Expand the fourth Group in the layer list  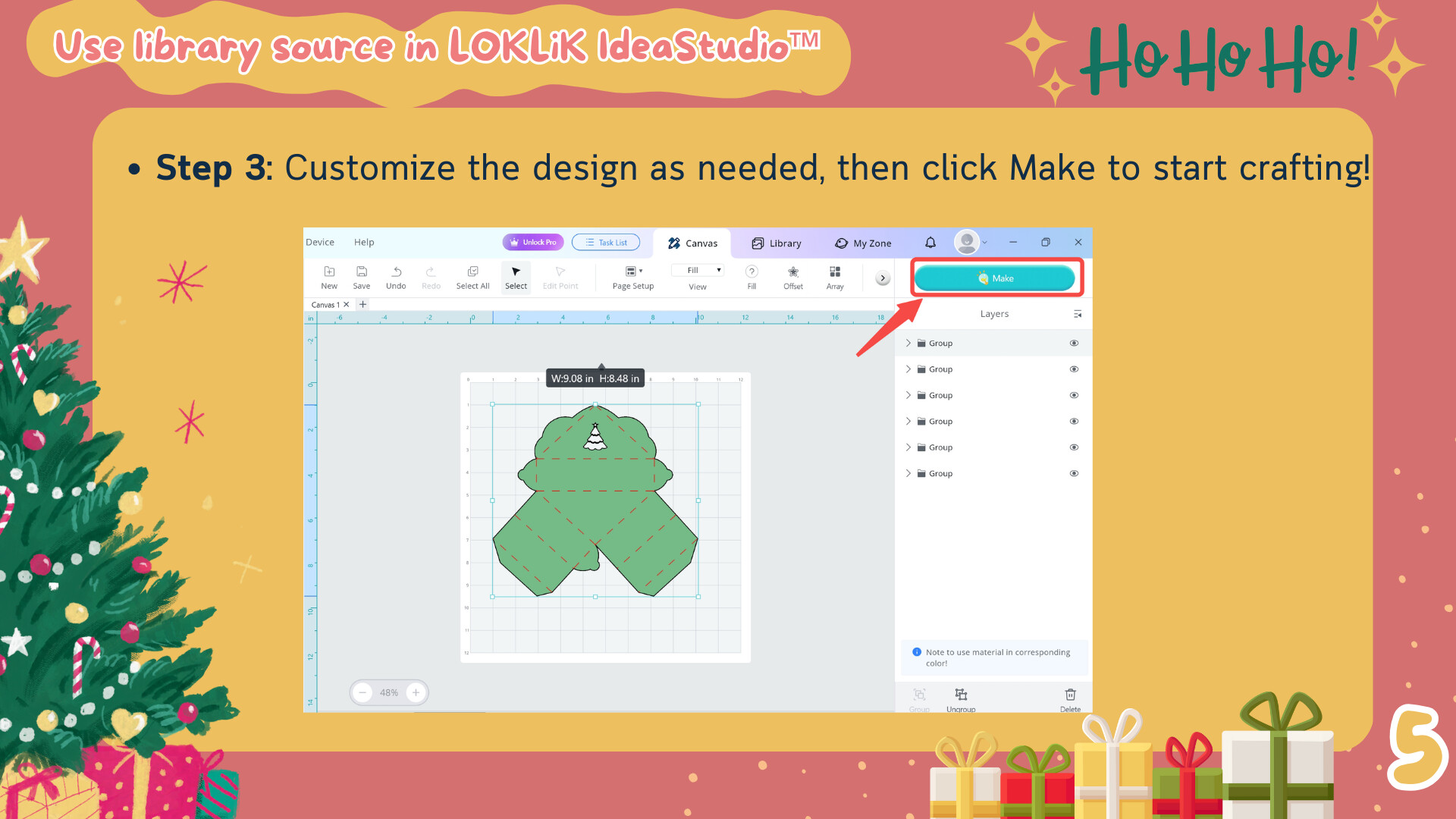(x=908, y=422)
